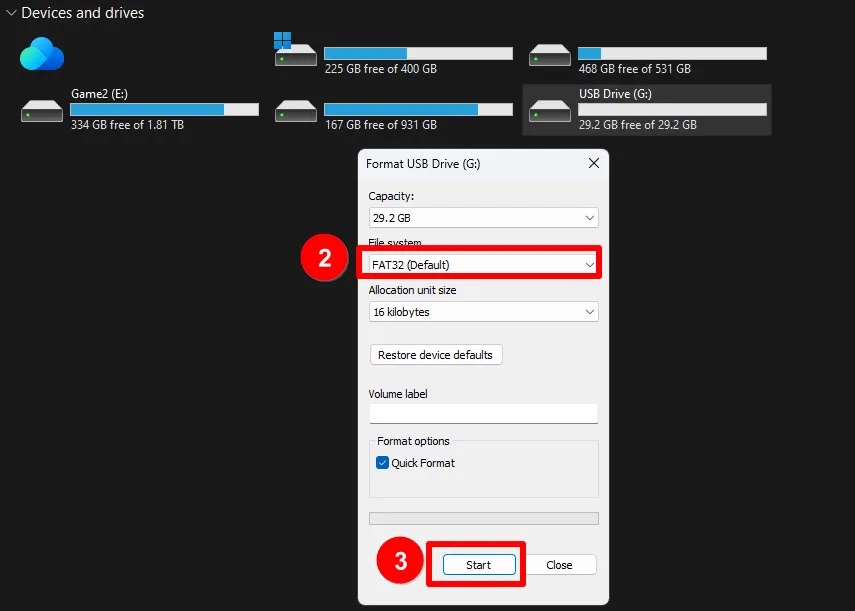The width and height of the screenshot is (855, 611).
Task: Click the Format USB Drive title bar
Action: click(460, 163)
